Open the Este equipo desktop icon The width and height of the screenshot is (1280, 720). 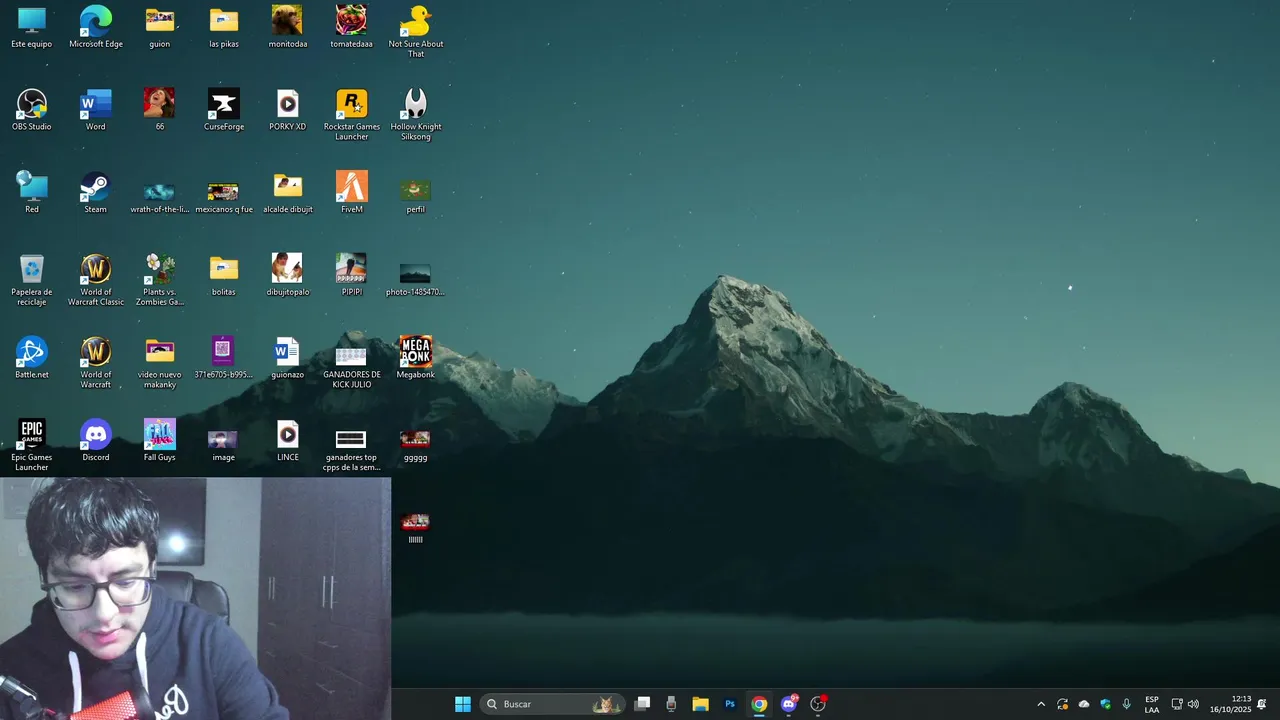point(32,27)
